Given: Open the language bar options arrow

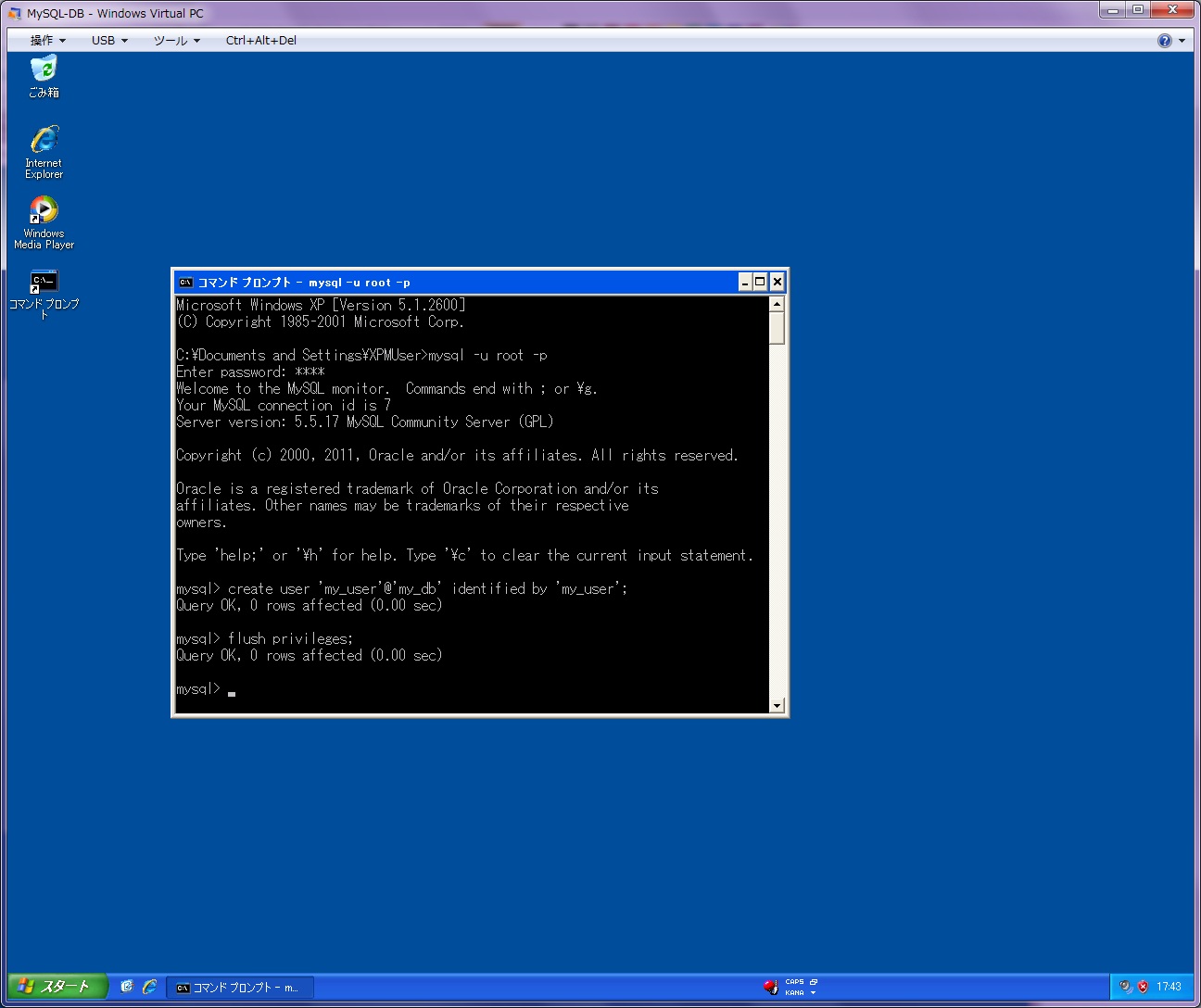Looking at the screenshot, I should pos(814,992).
